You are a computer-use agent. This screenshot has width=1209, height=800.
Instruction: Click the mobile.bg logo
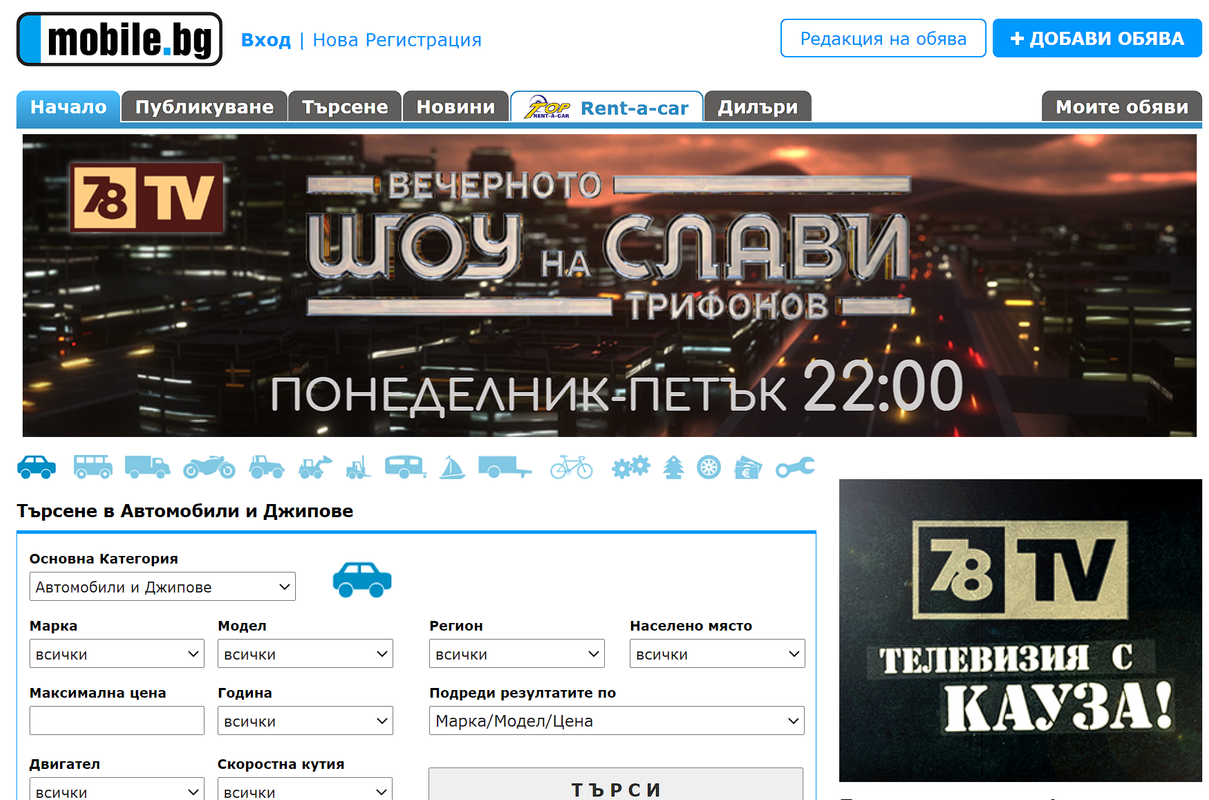pyautogui.click(x=119, y=39)
